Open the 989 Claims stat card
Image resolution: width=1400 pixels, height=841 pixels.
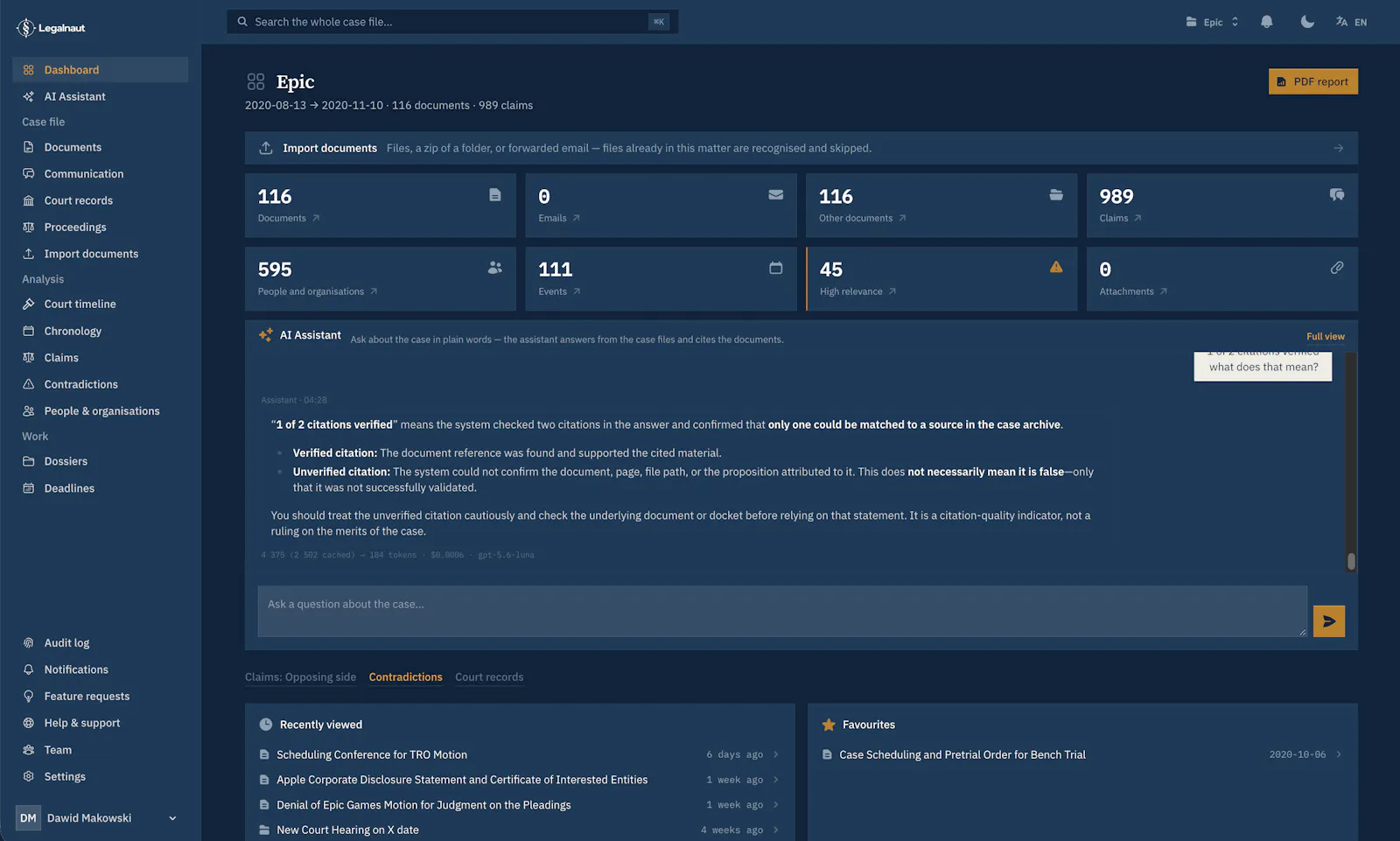tap(1221, 206)
